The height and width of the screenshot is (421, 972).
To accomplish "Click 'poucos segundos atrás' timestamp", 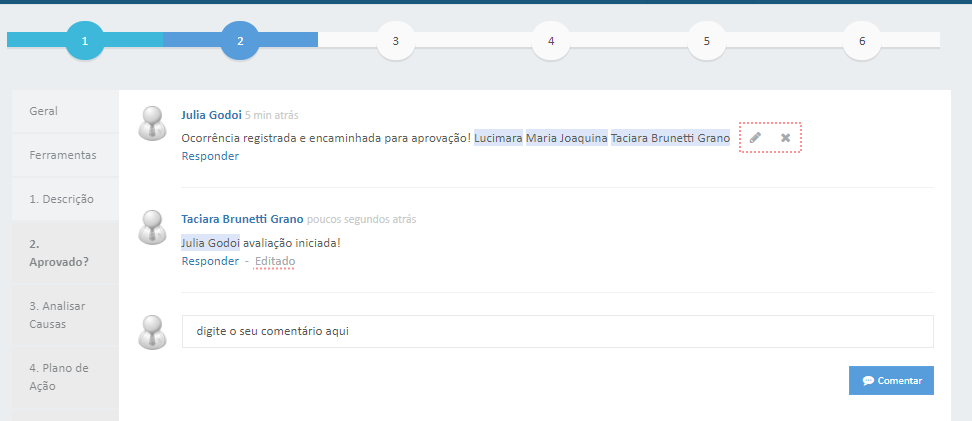I will (361, 219).
